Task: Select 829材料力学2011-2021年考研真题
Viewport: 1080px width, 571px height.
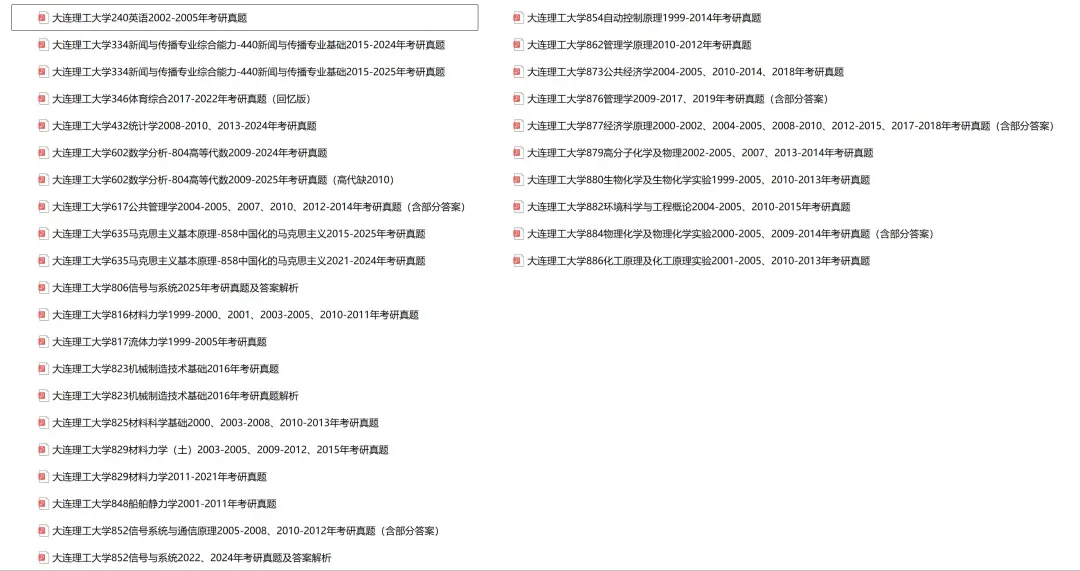Action: tap(159, 477)
